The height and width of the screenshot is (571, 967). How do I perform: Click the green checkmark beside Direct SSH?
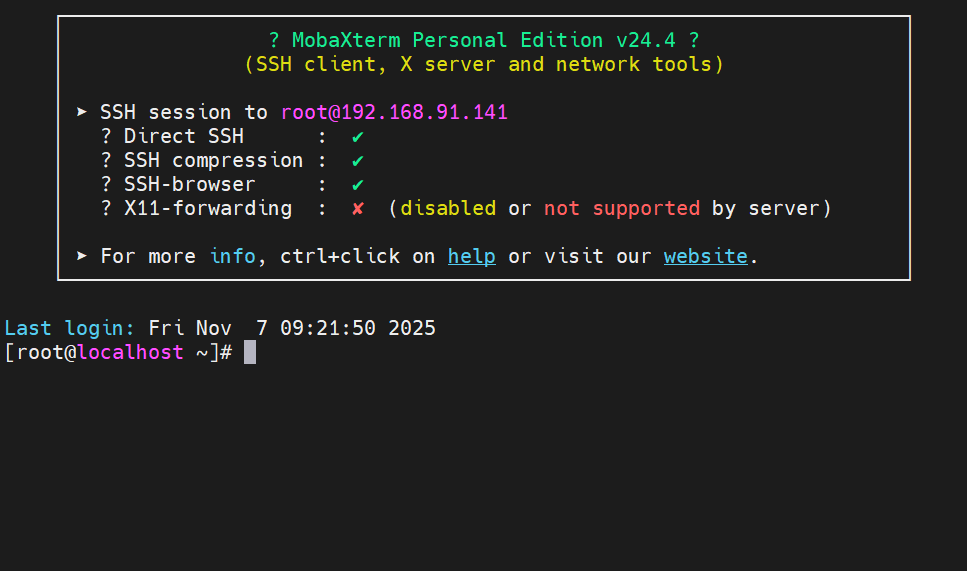pos(357,136)
